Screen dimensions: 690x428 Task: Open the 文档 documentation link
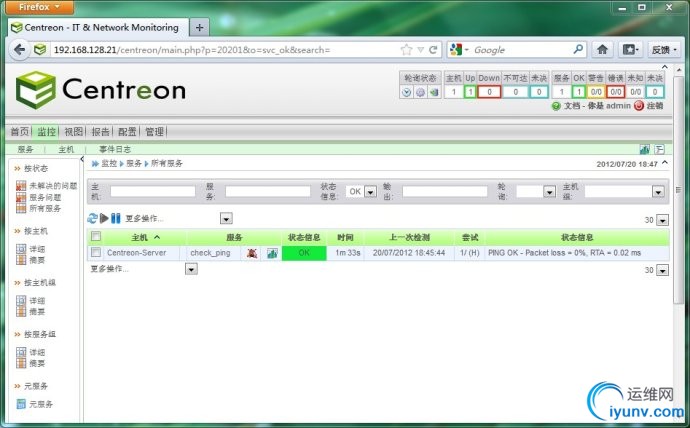point(572,106)
